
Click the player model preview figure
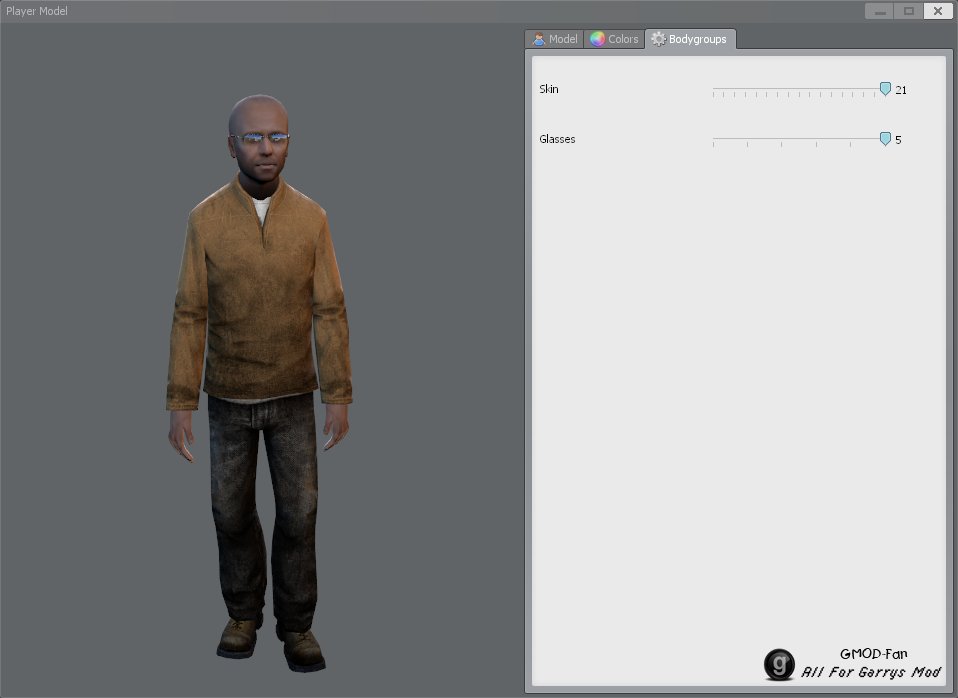click(x=259, y=382)
